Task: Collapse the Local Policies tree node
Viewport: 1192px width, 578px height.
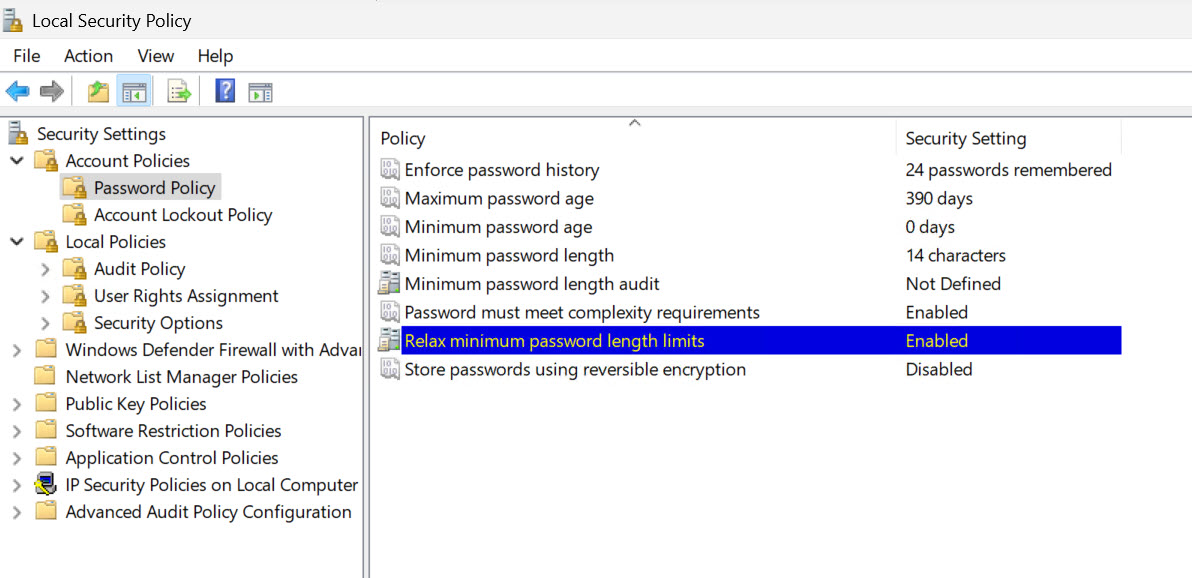Action: (x=17, y=242)
